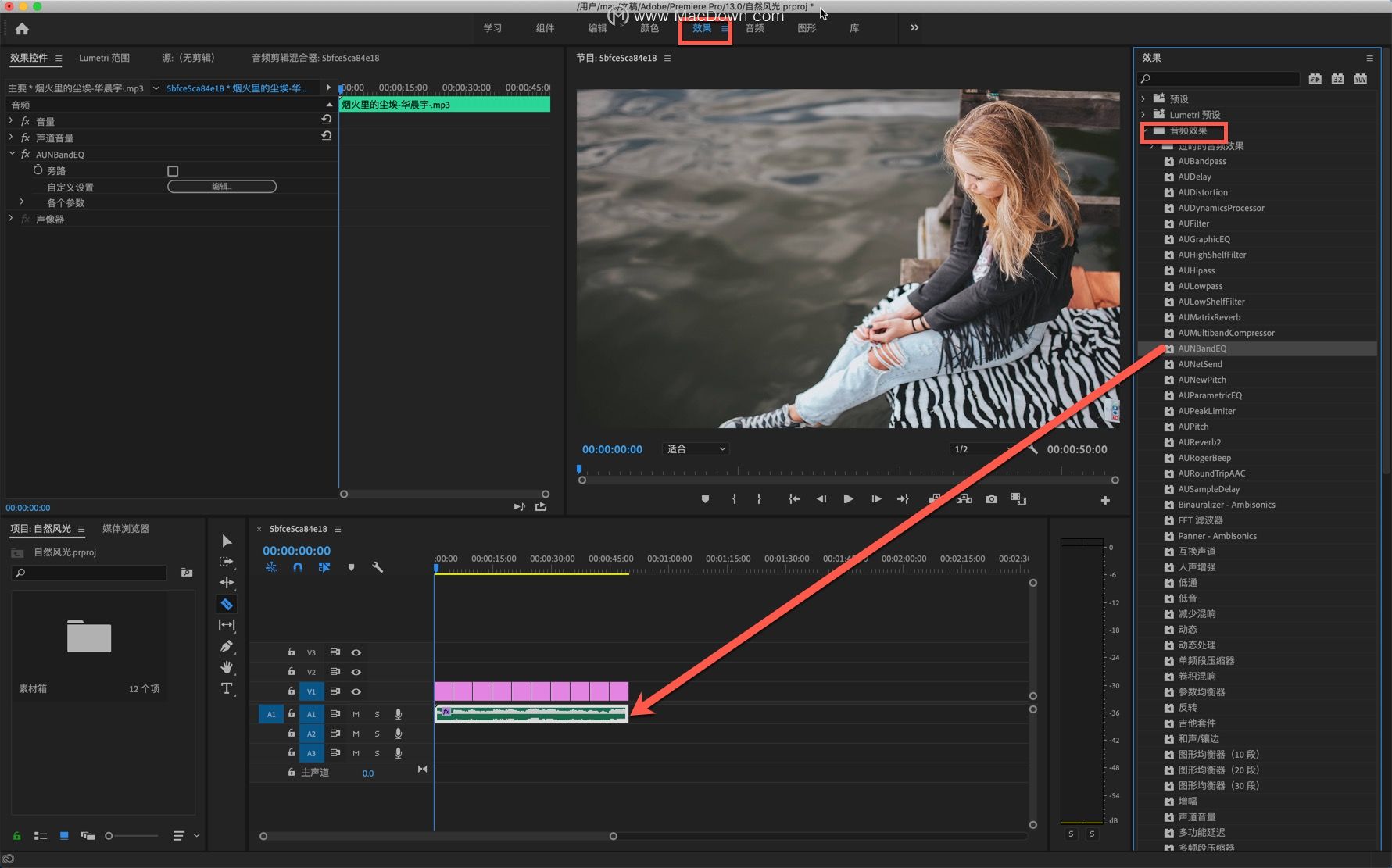The height and width of the screenshot is (868, 1392).
Task: Go to In point
Action: (x=794, y=499)
